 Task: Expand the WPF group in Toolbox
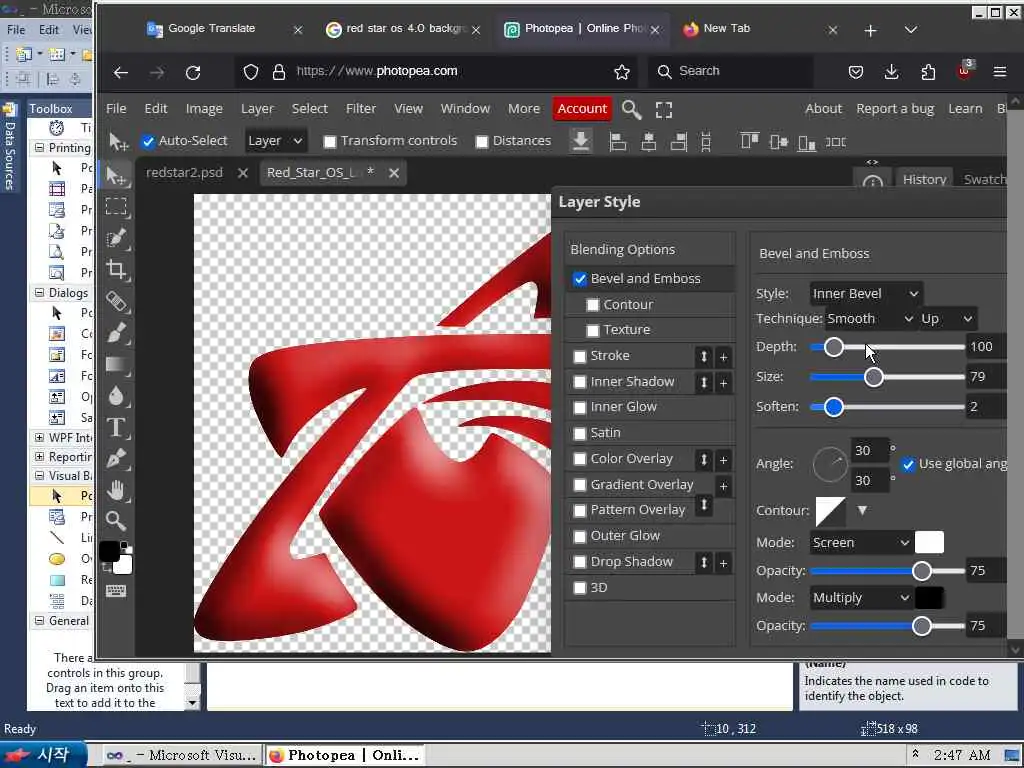pyautogui.click(x=39, y=438)
